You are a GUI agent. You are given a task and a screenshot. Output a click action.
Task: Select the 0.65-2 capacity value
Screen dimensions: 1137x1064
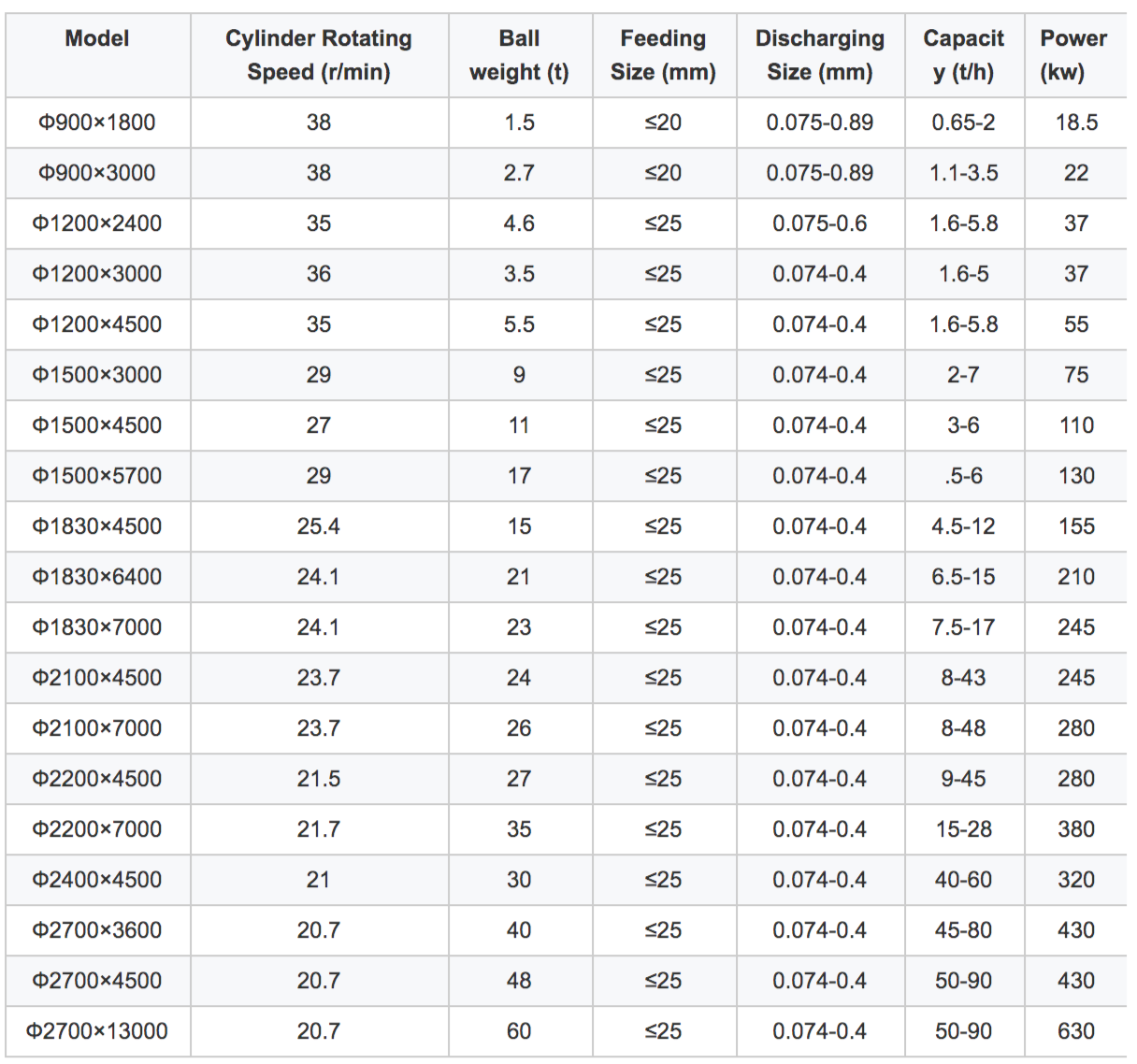click(963, 122)
